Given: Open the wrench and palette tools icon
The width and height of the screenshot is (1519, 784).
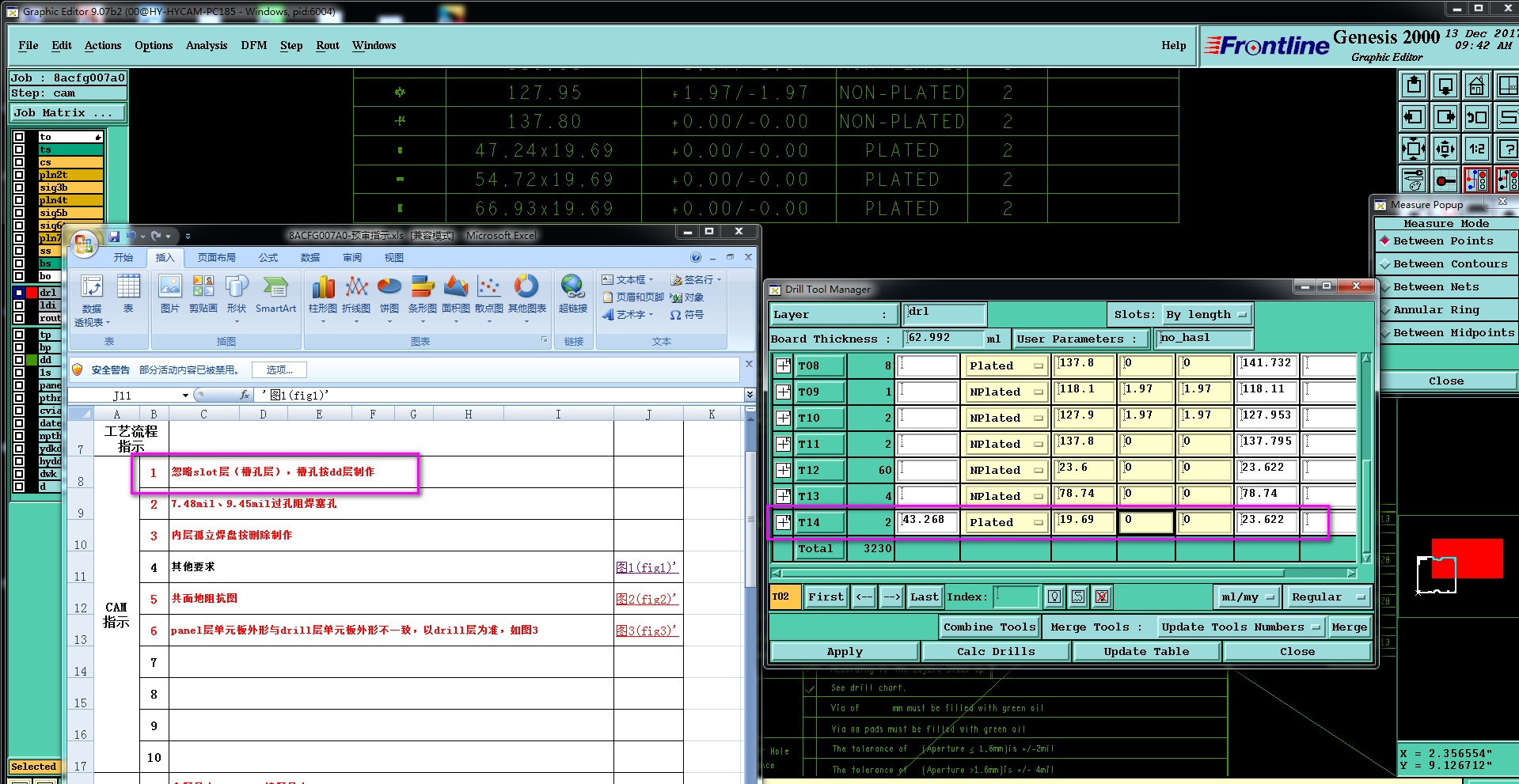Looking at the screenshot, I should 1414,180.
